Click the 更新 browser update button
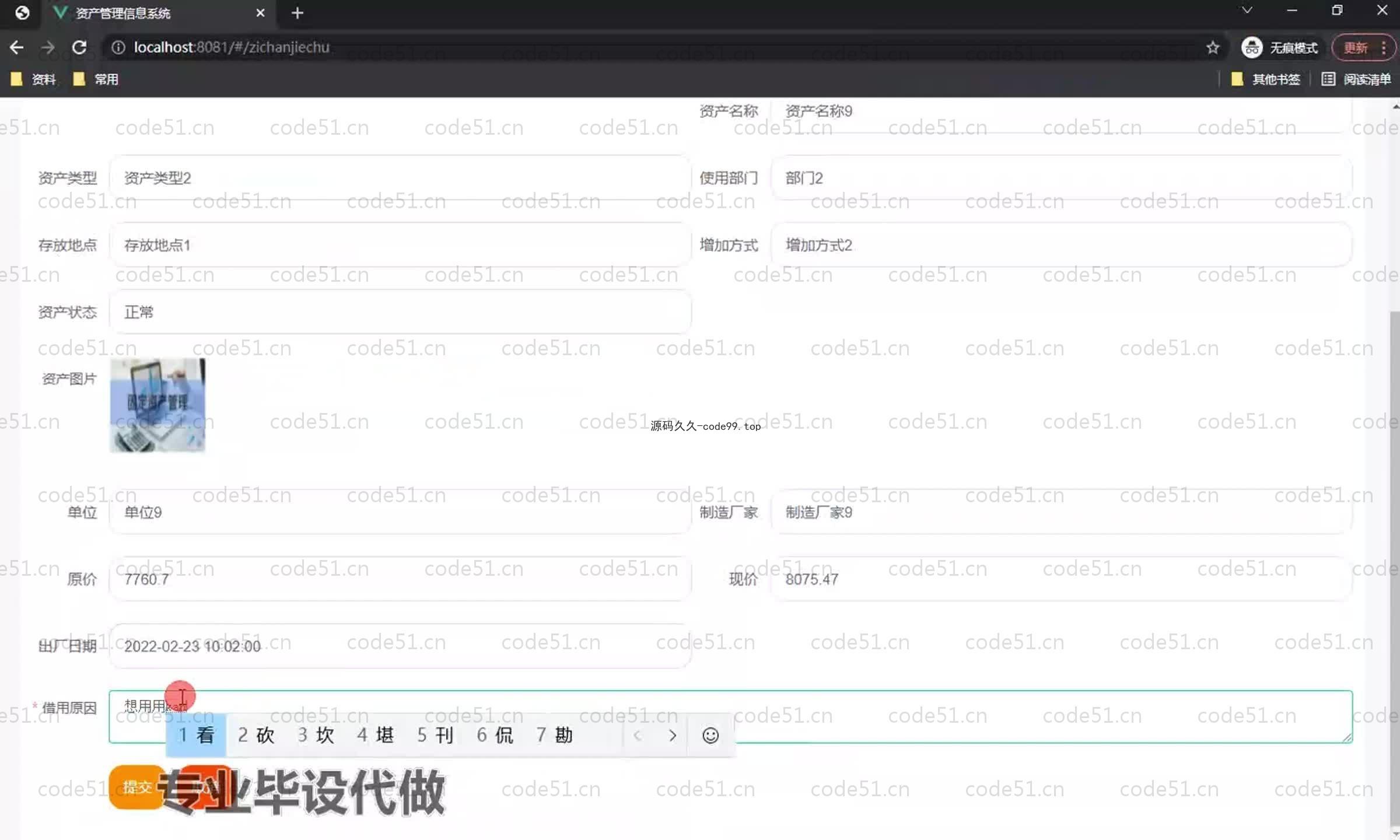 [x=1363, y=47]
